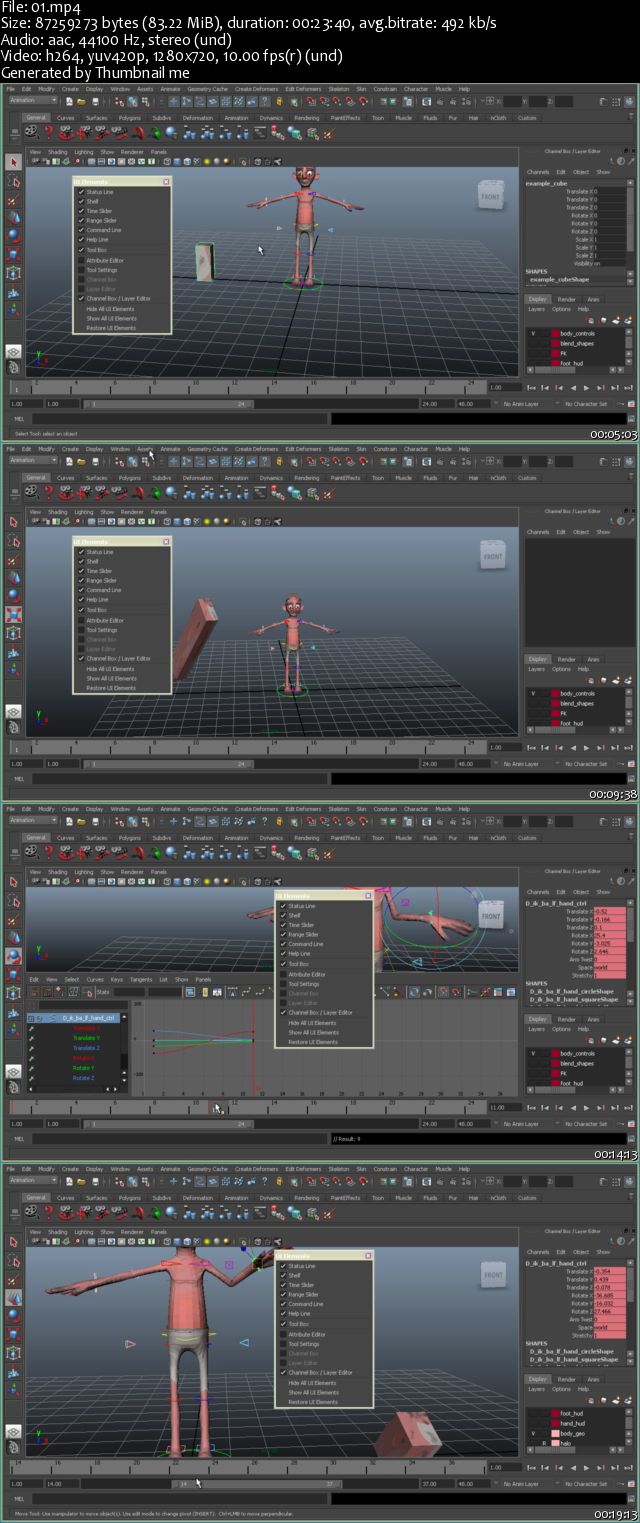
Task: Click film-reel shelf icon in 00:14:13 frame
Action: coord(33,851)
